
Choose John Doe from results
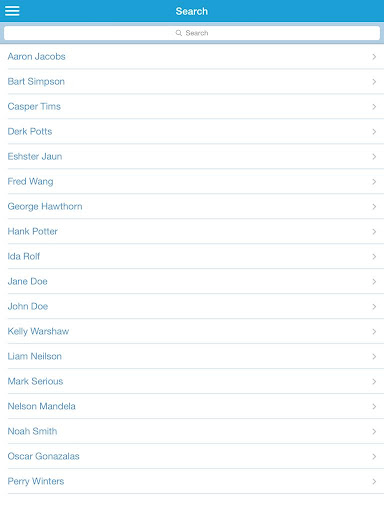(192, 307)
